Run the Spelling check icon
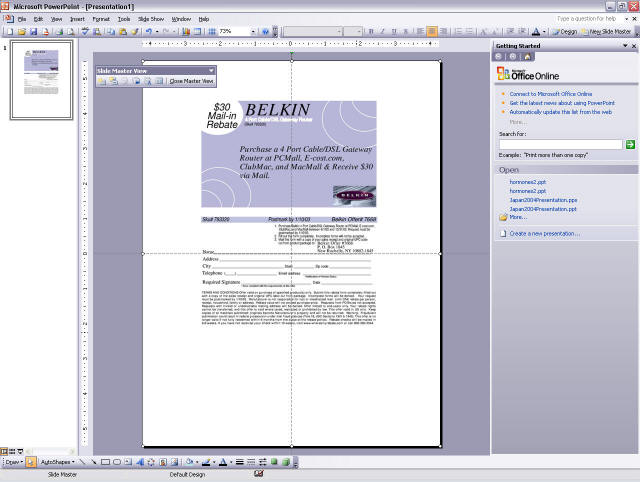The image size is (640, 482). click(x=85, y=31)
